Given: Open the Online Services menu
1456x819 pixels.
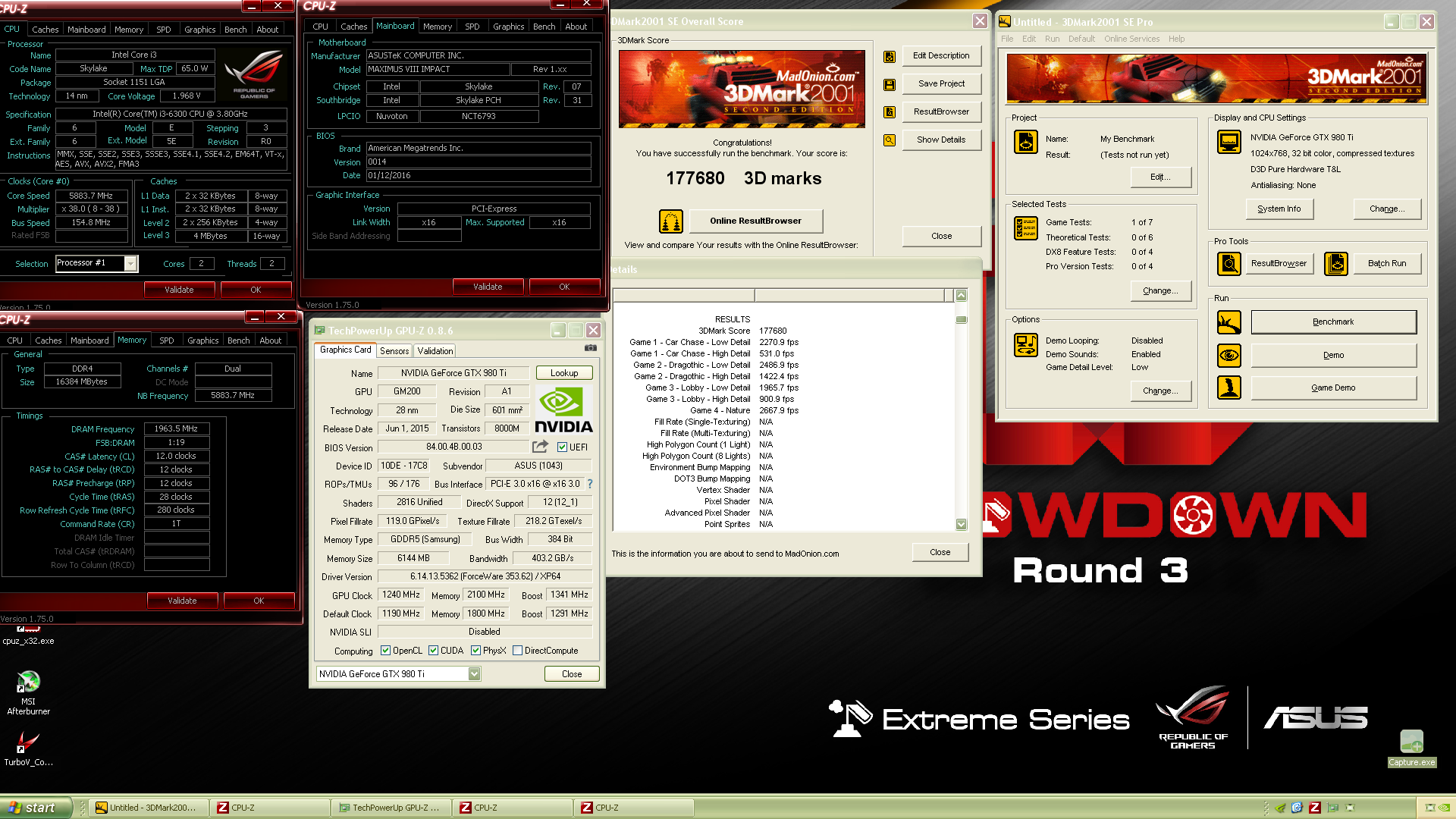Looking at the screenshot, I should pyautogui.click(x=1131, y=39).
